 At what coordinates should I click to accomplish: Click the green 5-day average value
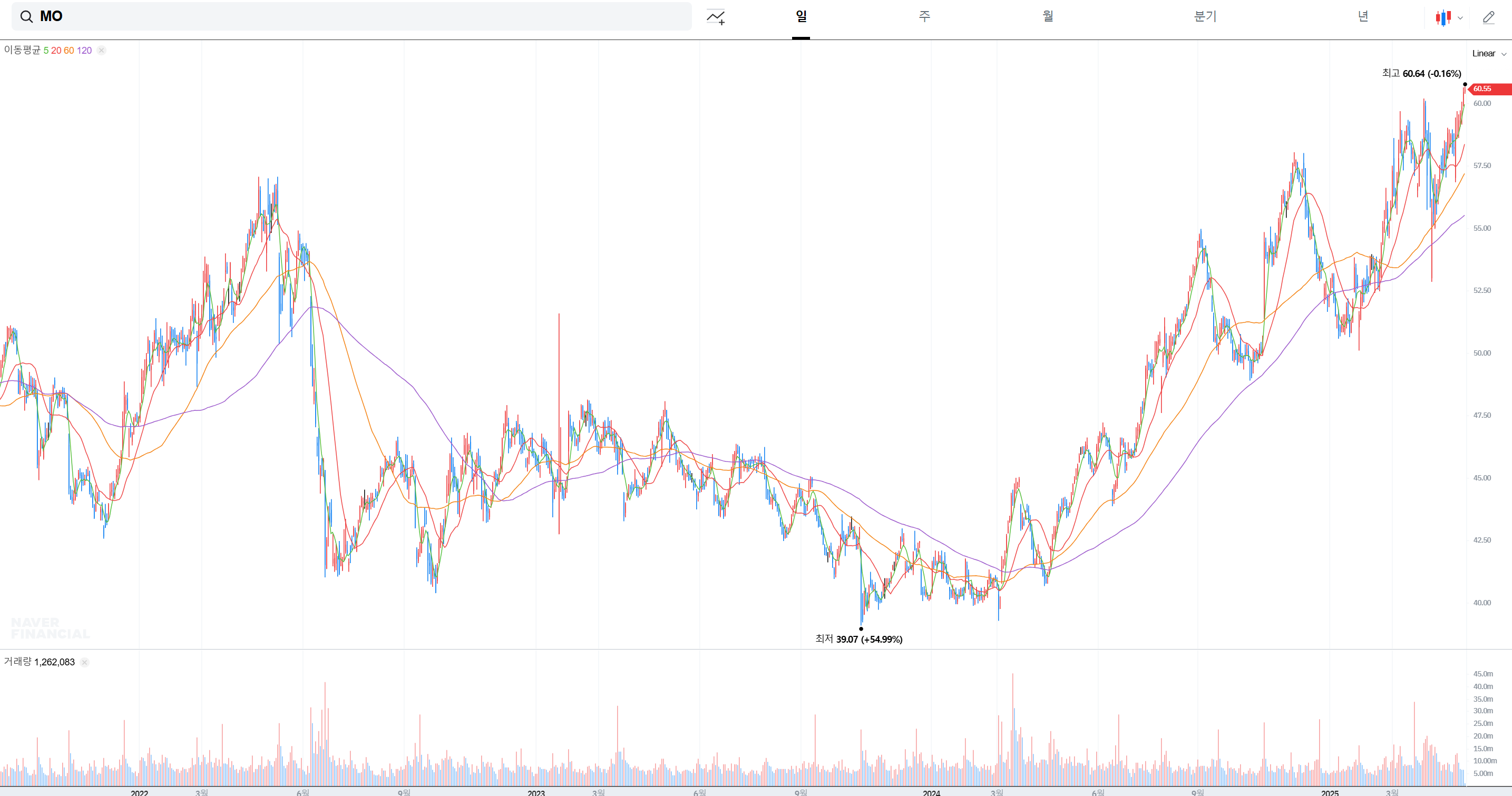click(x=46, y=51)
